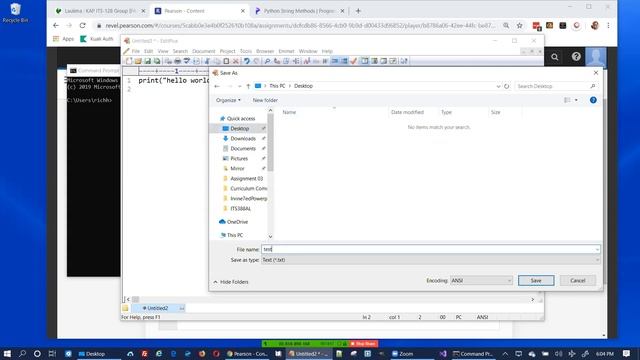640x360 pixels.
Task: Open Window menu in EditPlus
Action: tap(308, 51)
